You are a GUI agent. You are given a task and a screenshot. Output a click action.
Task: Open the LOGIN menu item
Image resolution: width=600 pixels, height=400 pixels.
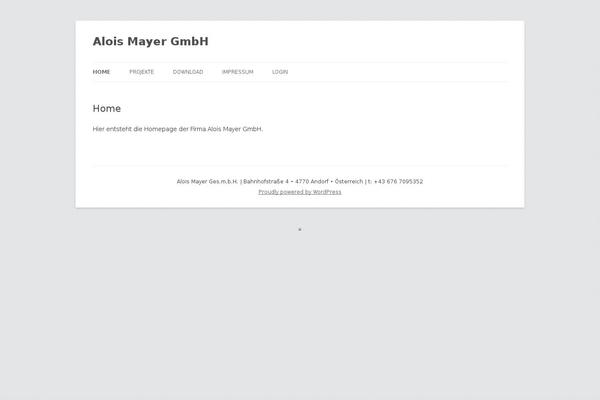click(280, 72)
